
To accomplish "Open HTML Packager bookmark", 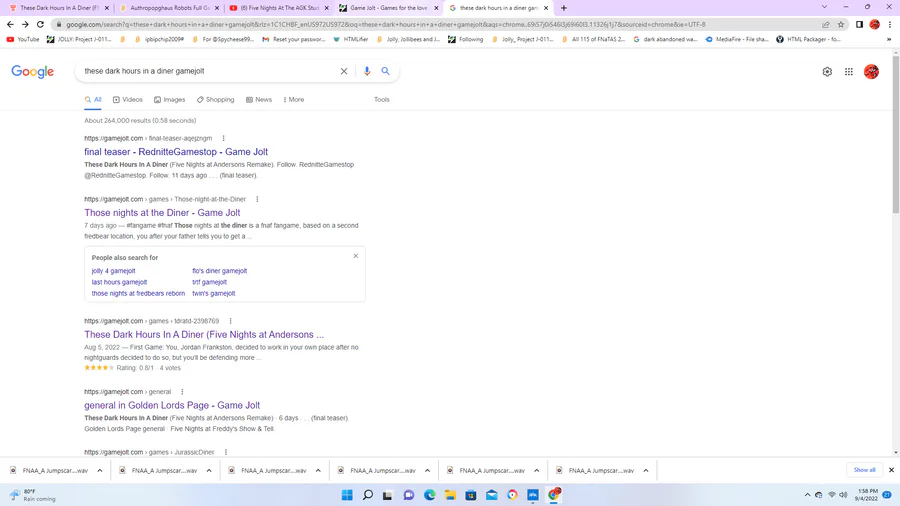I will (808, 40).
